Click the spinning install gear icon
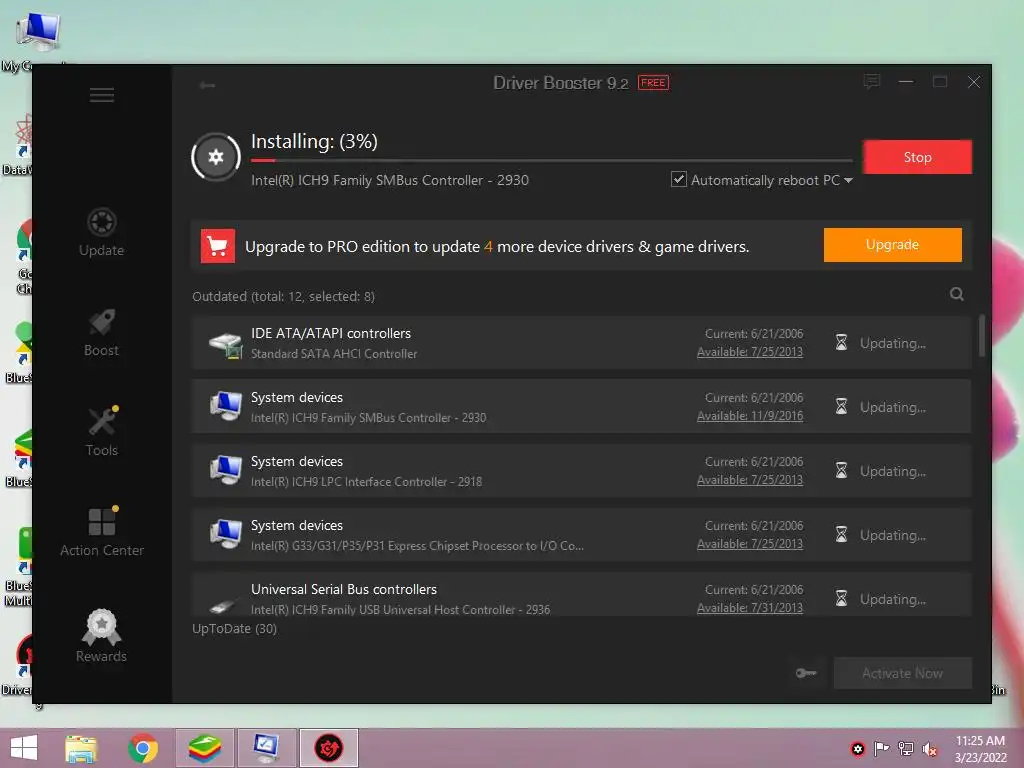The width and height of the screenshot is (1024, 768). (x=216, y=157)
